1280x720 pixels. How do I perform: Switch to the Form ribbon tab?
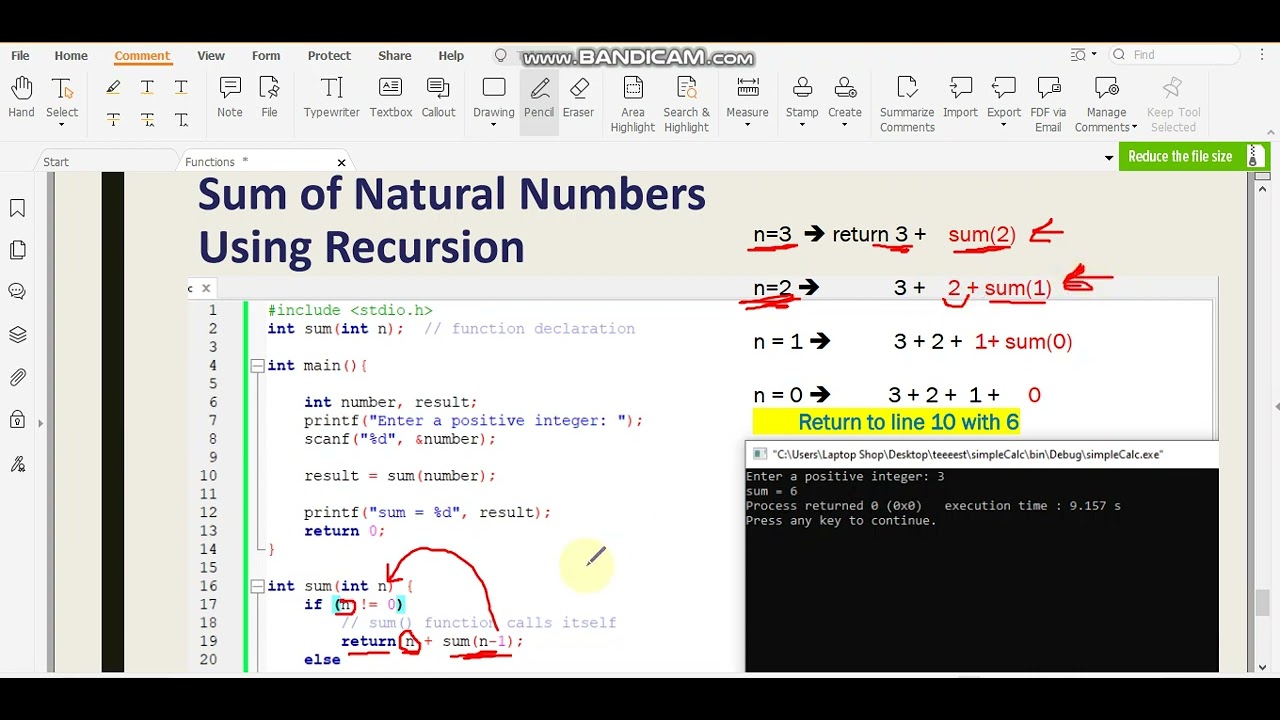coord(266,56)
